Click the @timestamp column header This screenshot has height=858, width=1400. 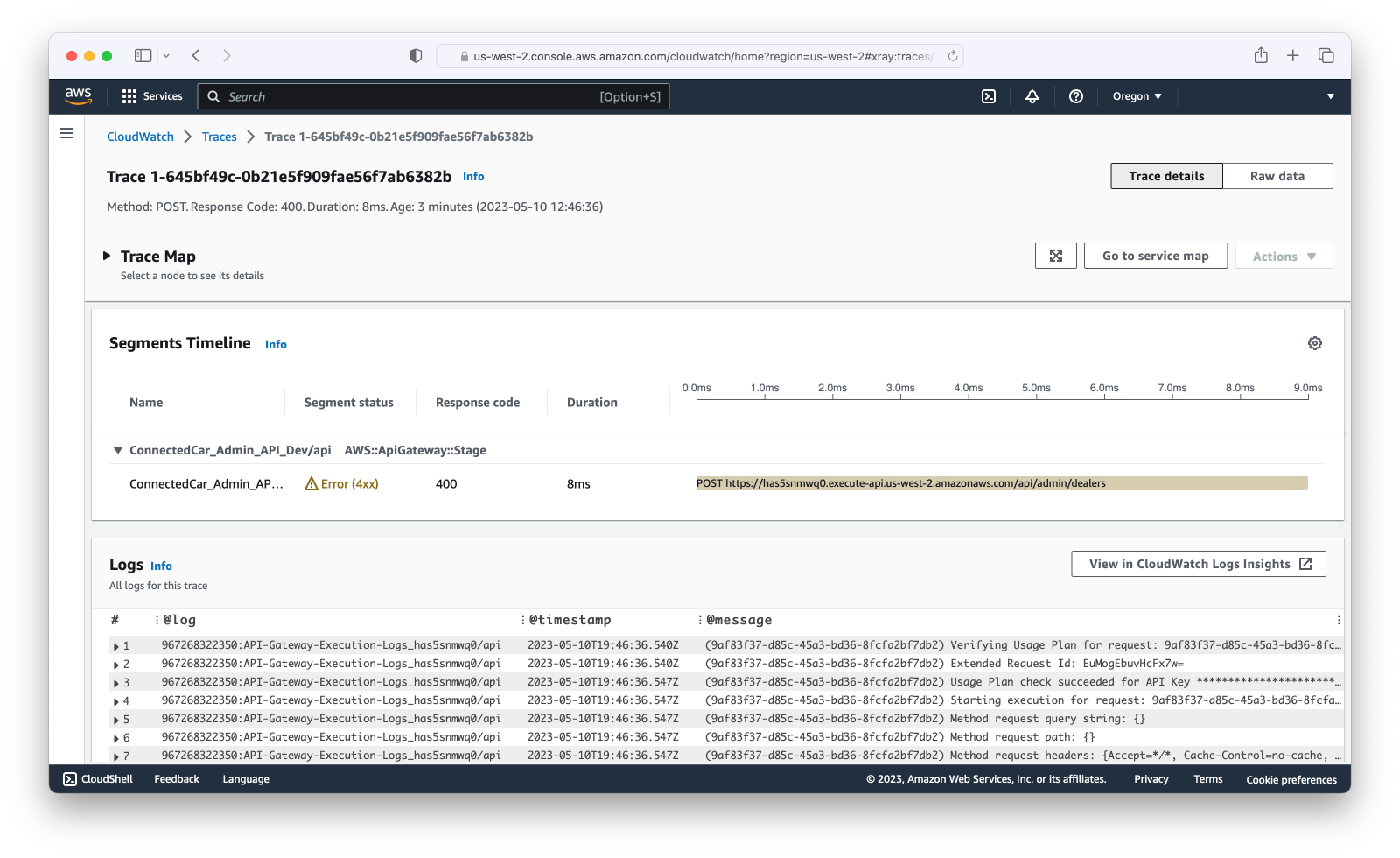[570, 620]
